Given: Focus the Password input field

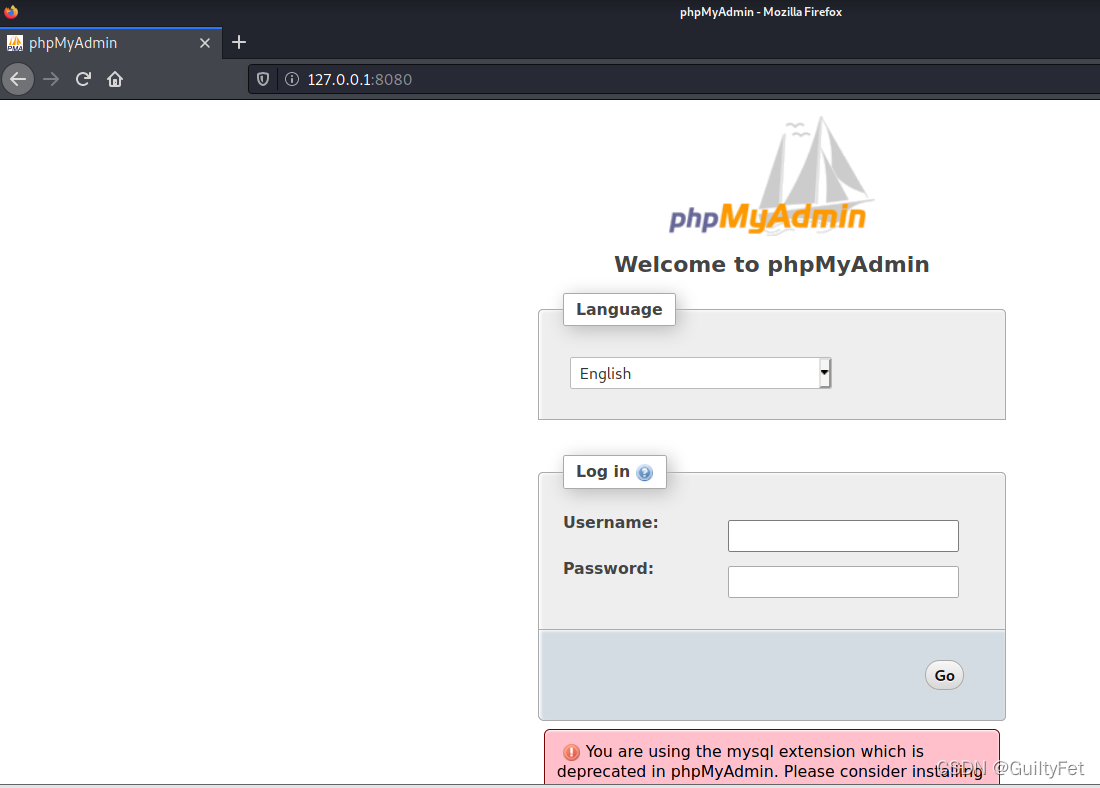Looking at the screenshot, I should coord(843,582).
